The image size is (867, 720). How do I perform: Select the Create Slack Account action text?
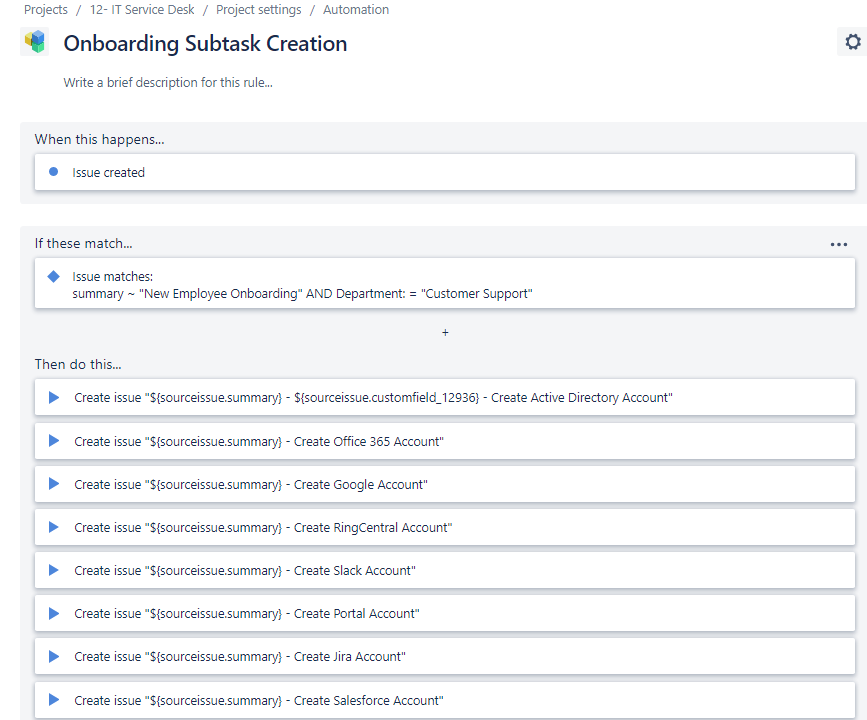245,571
